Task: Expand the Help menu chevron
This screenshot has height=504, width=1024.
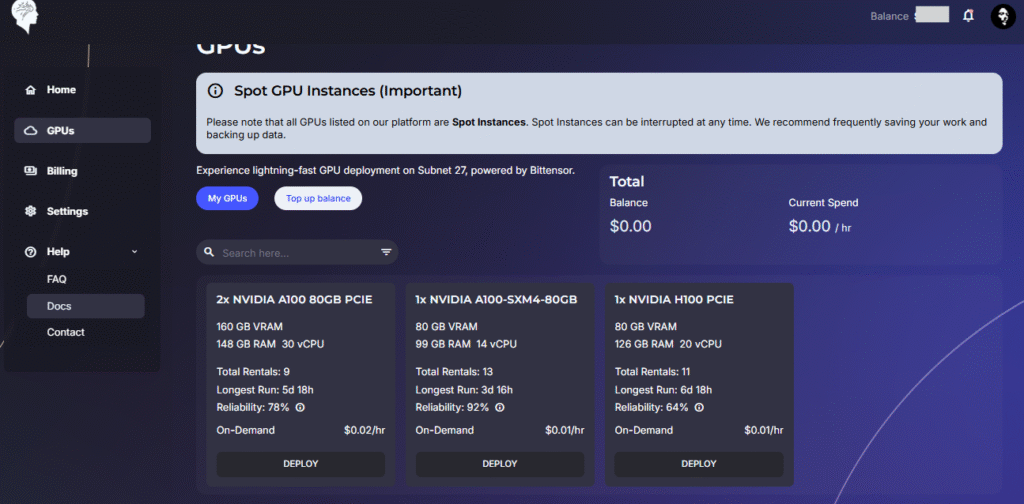Action: tap(135, 252)
